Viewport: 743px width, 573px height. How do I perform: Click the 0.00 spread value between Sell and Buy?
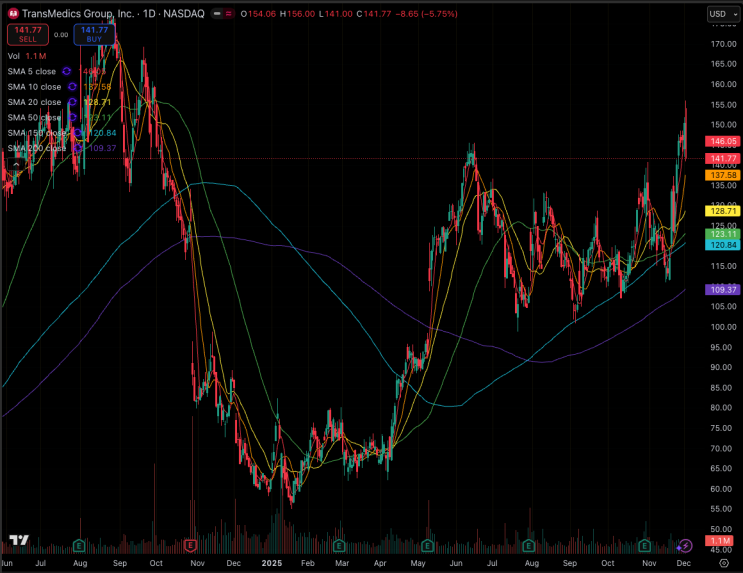(61, 35)
